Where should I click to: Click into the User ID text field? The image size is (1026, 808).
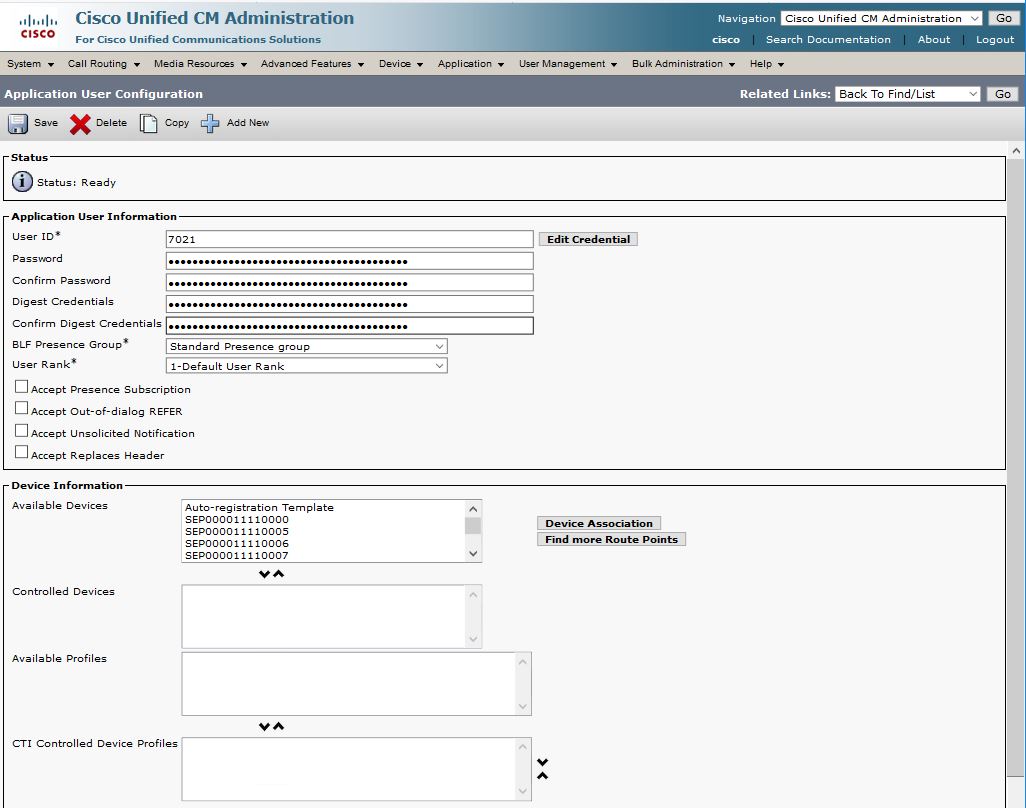coord(349,240)
